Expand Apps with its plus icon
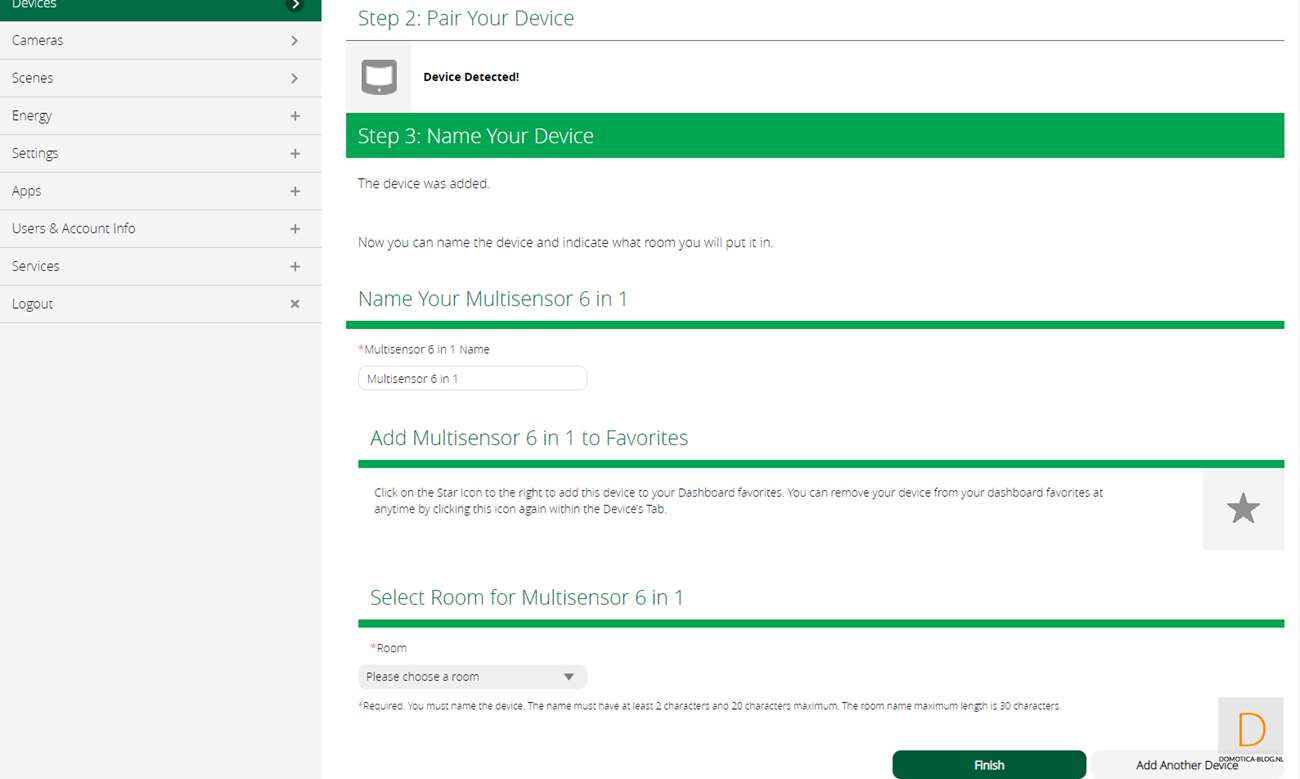This screenshot has height=779, width=1300. point(294,191)
